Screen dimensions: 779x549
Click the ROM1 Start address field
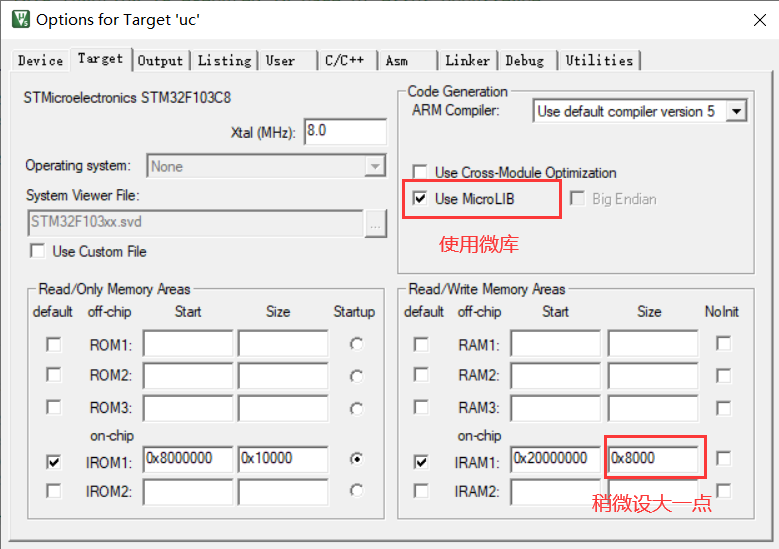[x=188, y=343]
